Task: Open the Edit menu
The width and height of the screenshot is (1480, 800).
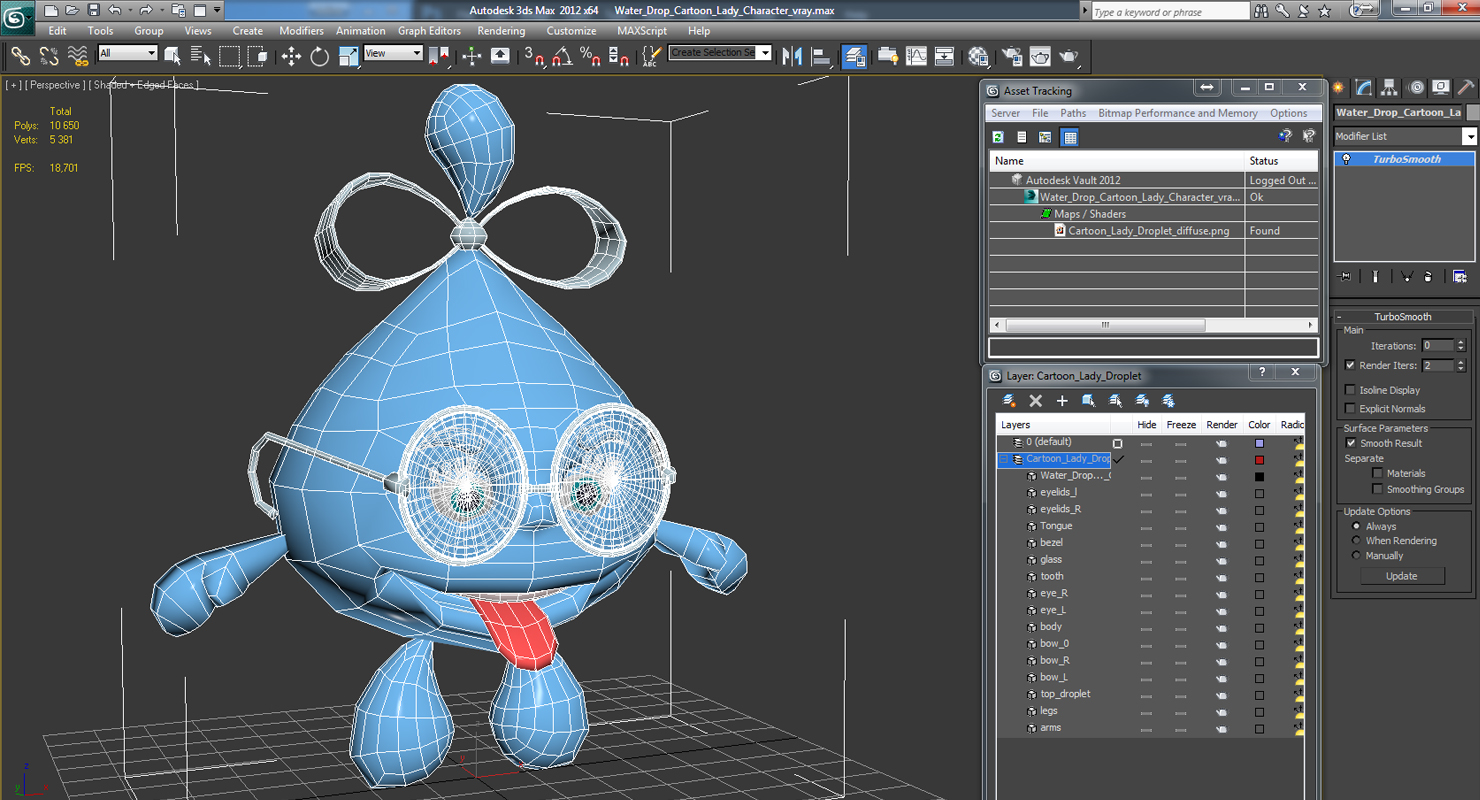Action: [x=58, y=31]
